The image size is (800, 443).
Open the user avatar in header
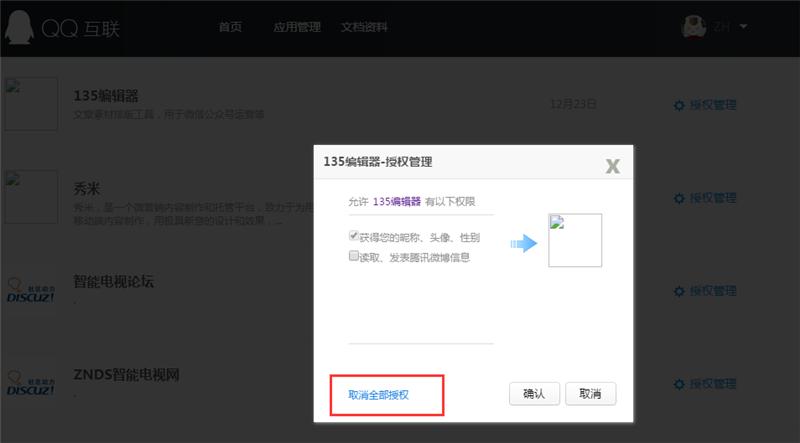click(694, 27)
